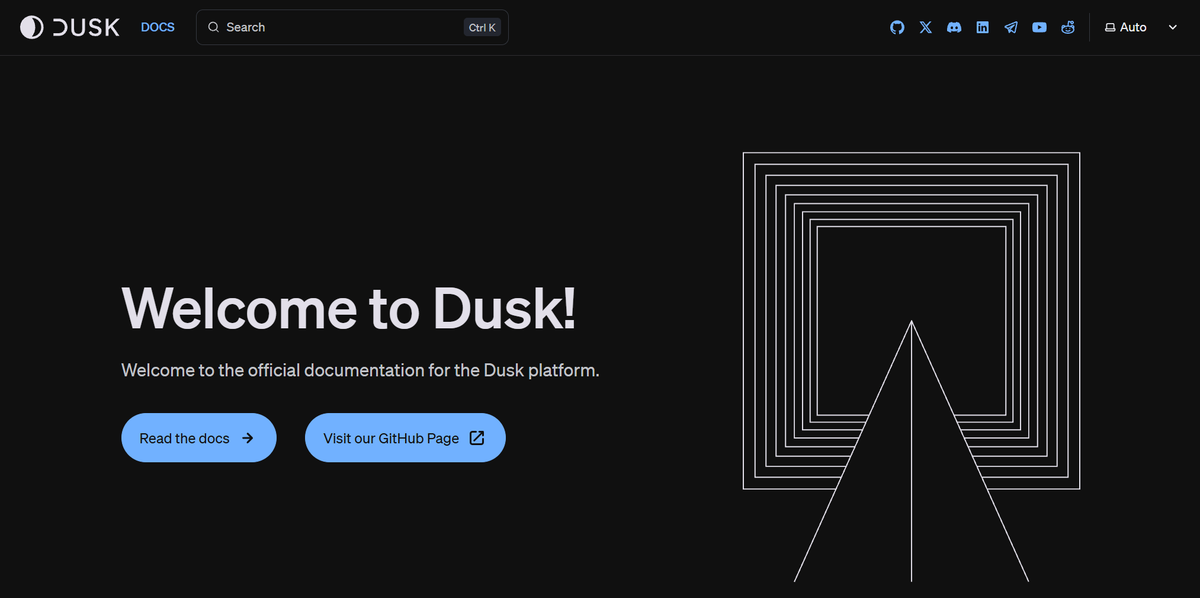Click the Visit our GitHub Page button
The height and width of the screenshot is (598, 1200).
[405, 438]
